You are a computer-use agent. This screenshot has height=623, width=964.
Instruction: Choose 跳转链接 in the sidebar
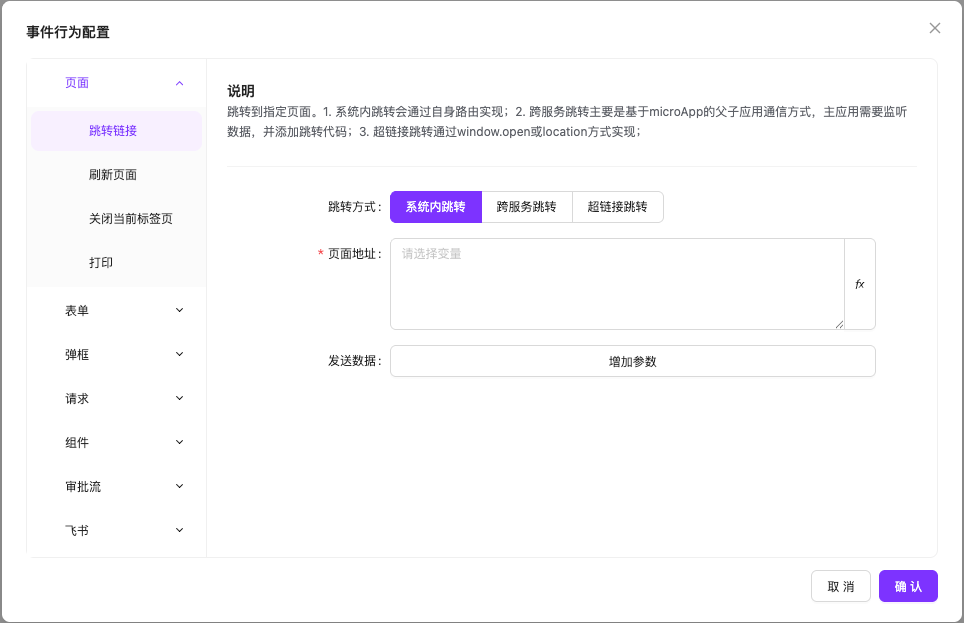pyautogui.click(x=114, y=131)
